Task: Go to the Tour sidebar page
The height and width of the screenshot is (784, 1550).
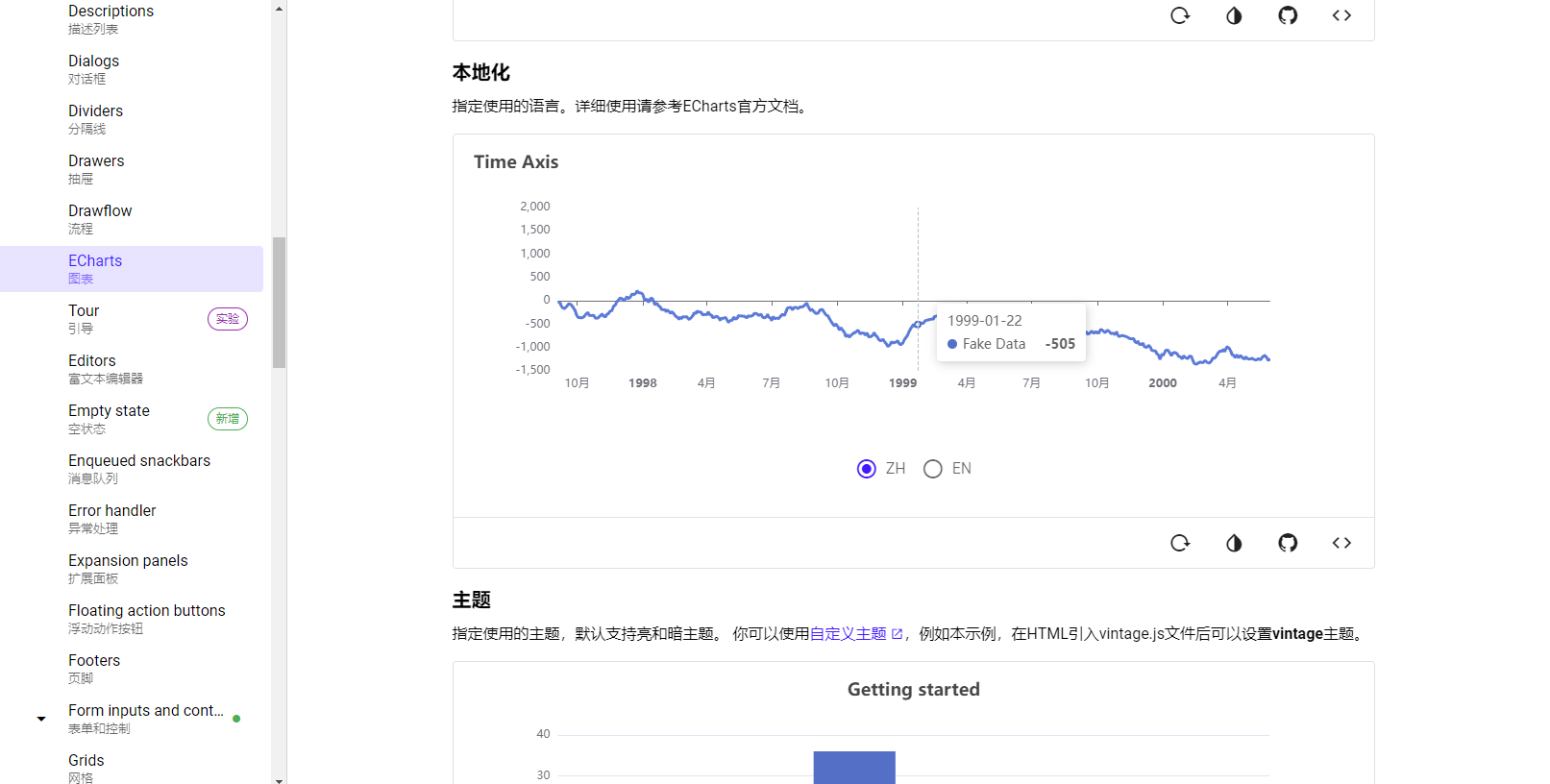Action: pos(84,318)
